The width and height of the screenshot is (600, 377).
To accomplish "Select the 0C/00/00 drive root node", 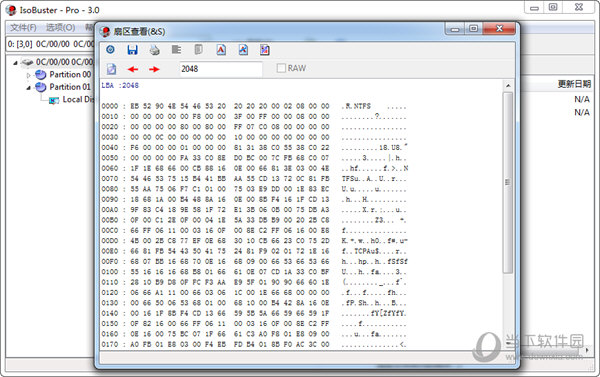I will tap(64, 62).
